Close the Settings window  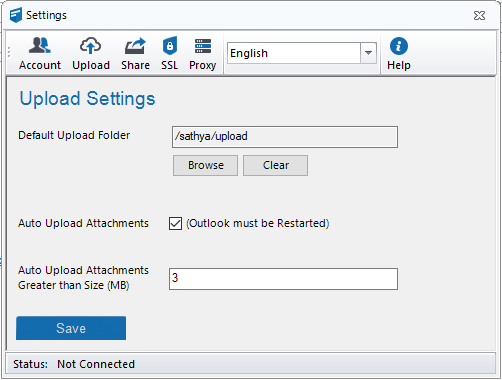click(479, 15)
